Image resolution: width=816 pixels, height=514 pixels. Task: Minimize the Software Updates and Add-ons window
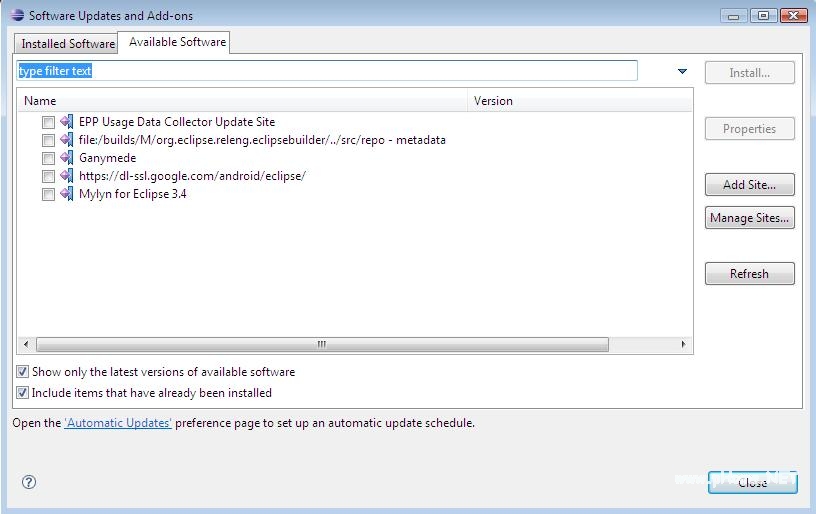pos(734,16)
